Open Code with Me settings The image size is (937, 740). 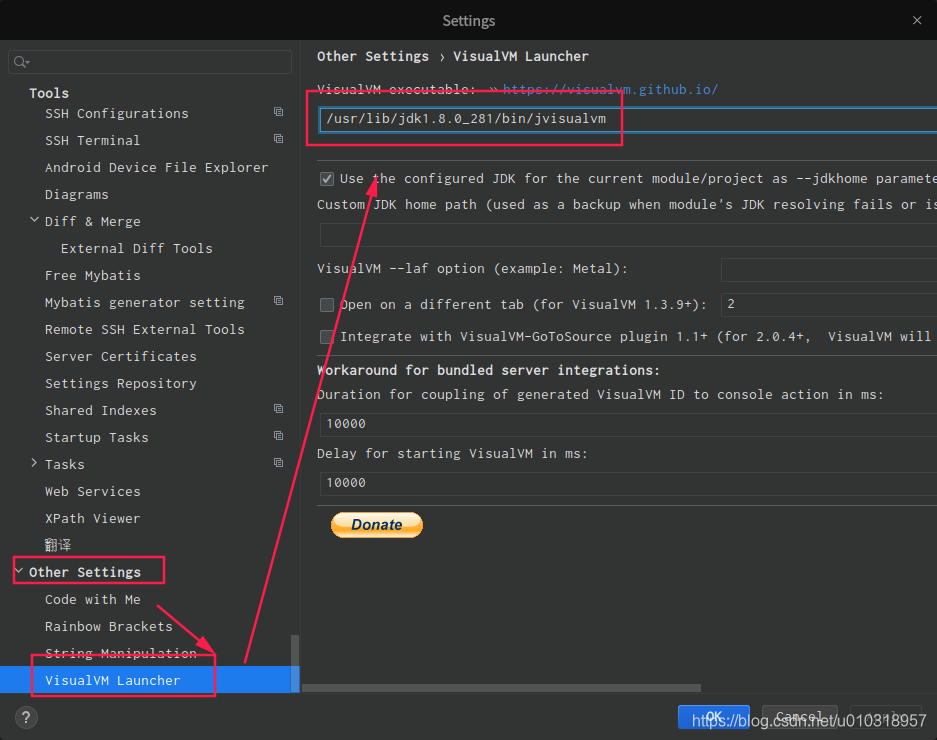point(93,600)
